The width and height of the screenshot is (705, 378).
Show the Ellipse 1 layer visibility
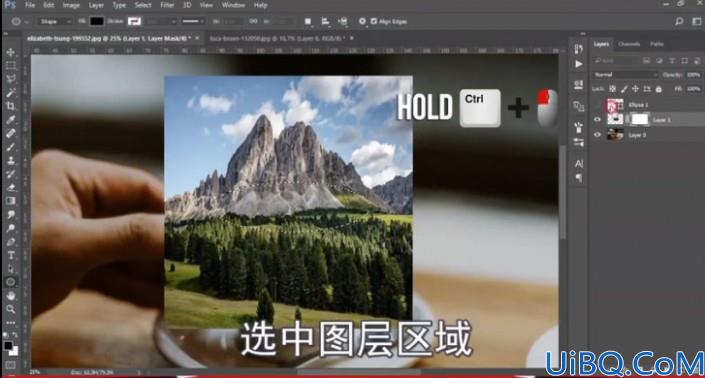coord(597,105)
